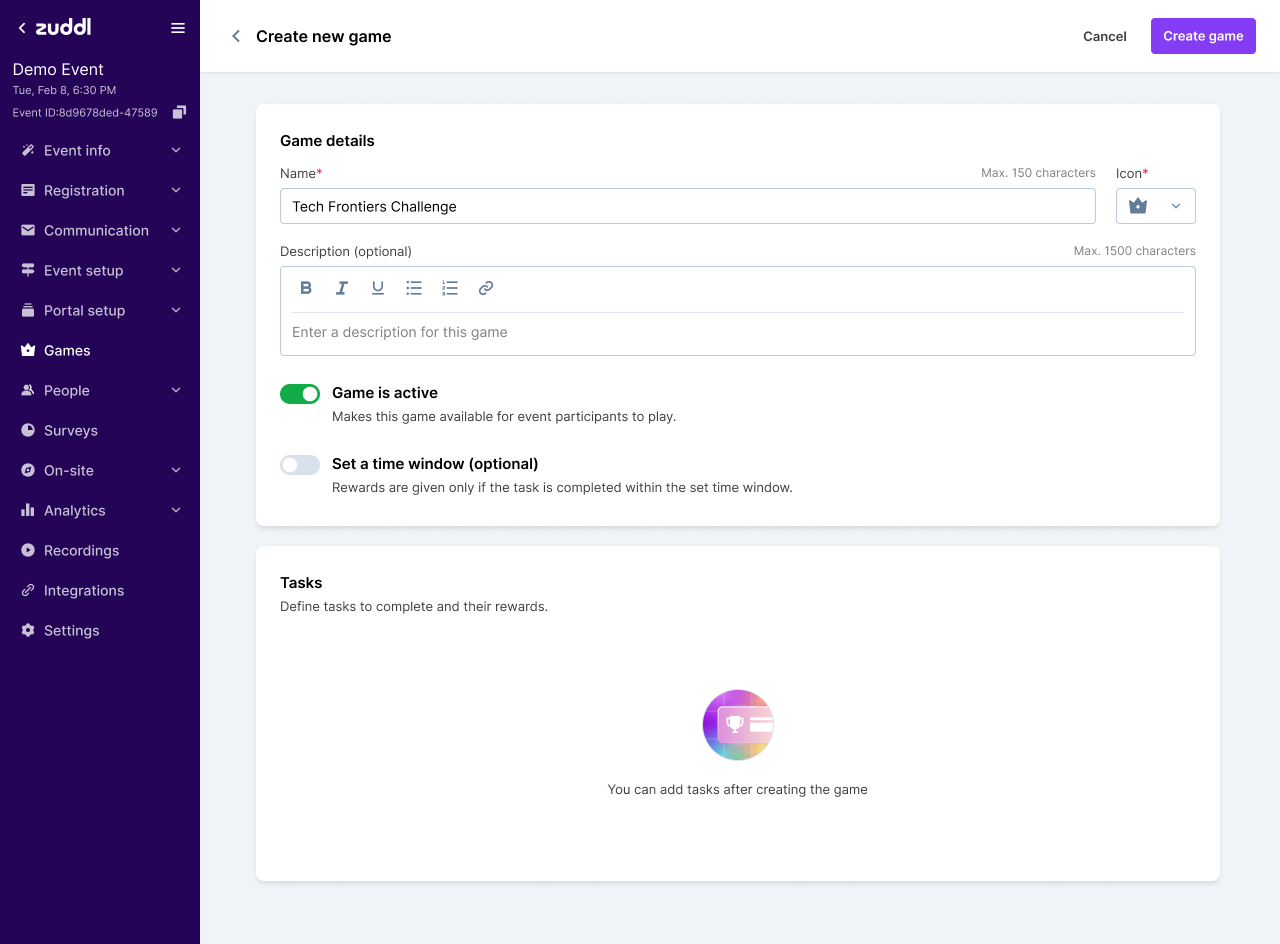Expand Event setup chevron
The image size is (1280, 944).
(176, 270)
